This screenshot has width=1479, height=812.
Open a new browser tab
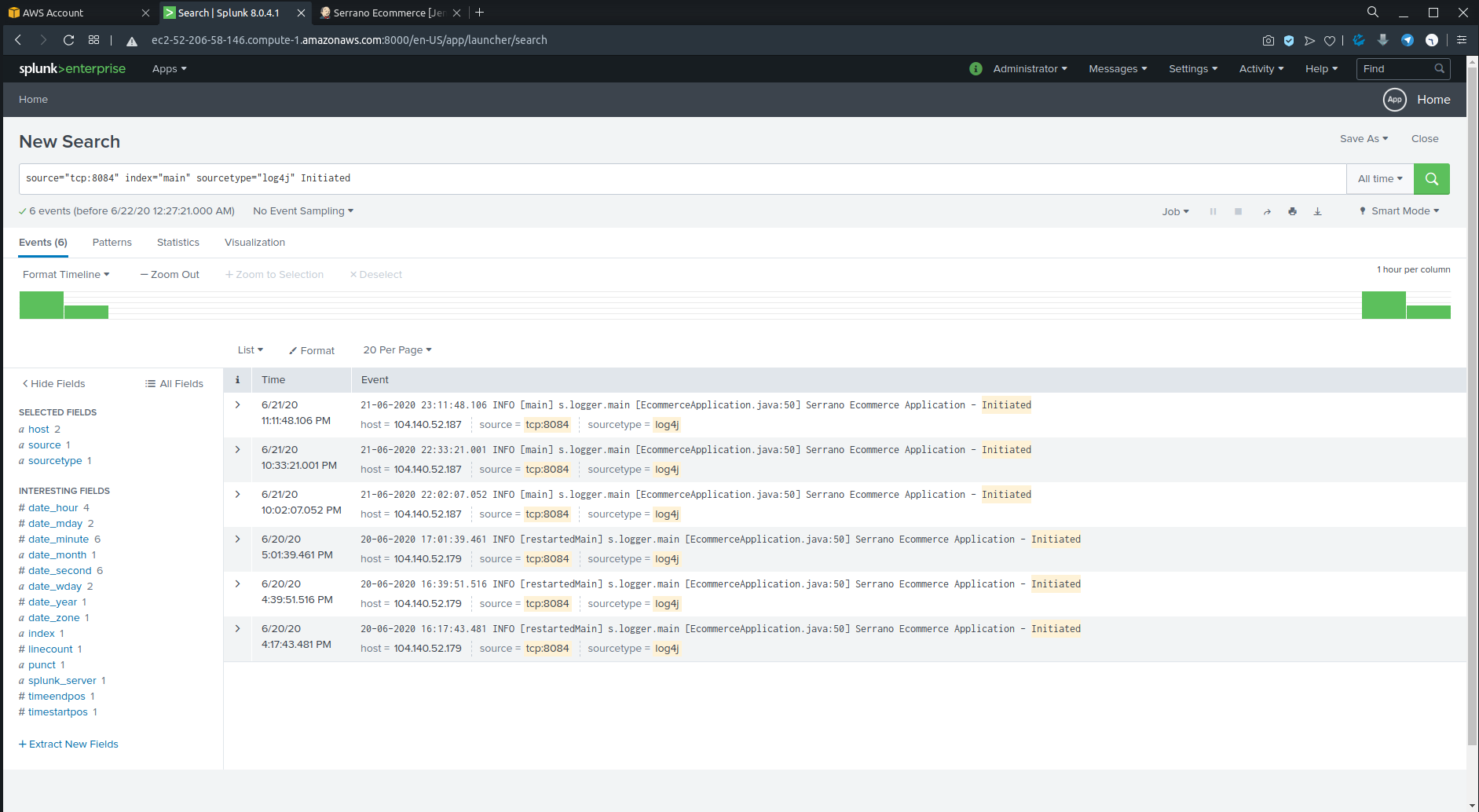480,13
